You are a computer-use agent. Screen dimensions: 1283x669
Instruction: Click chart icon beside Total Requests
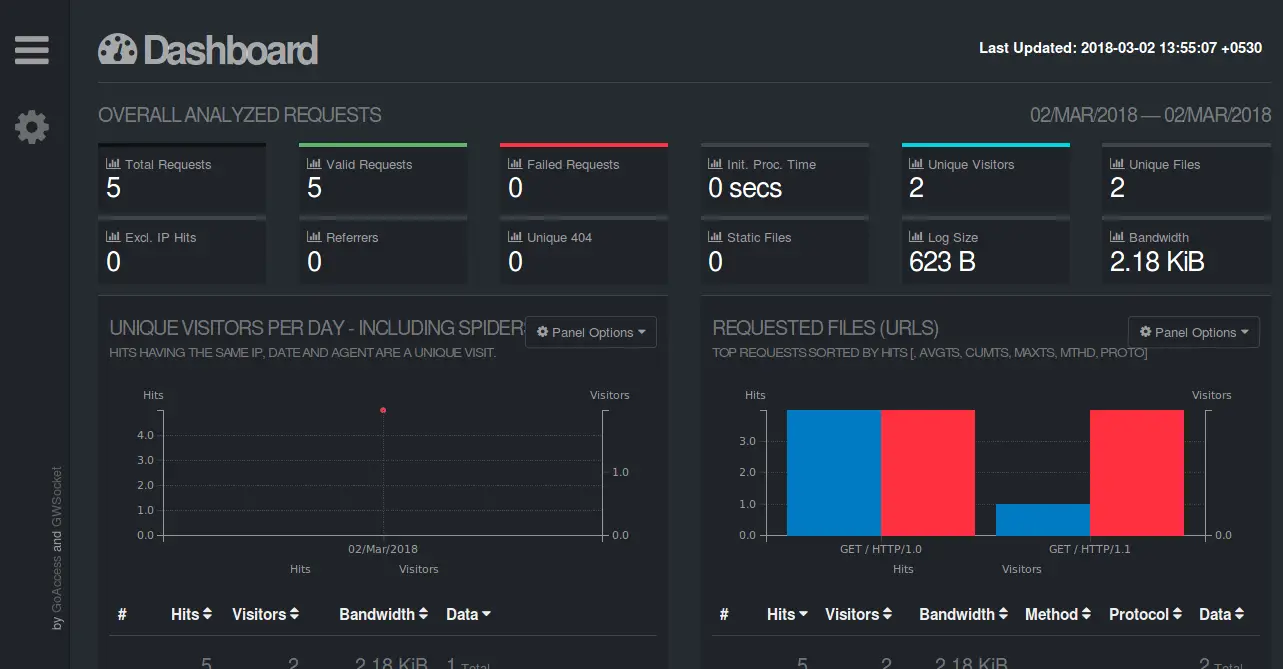(113, 164)
